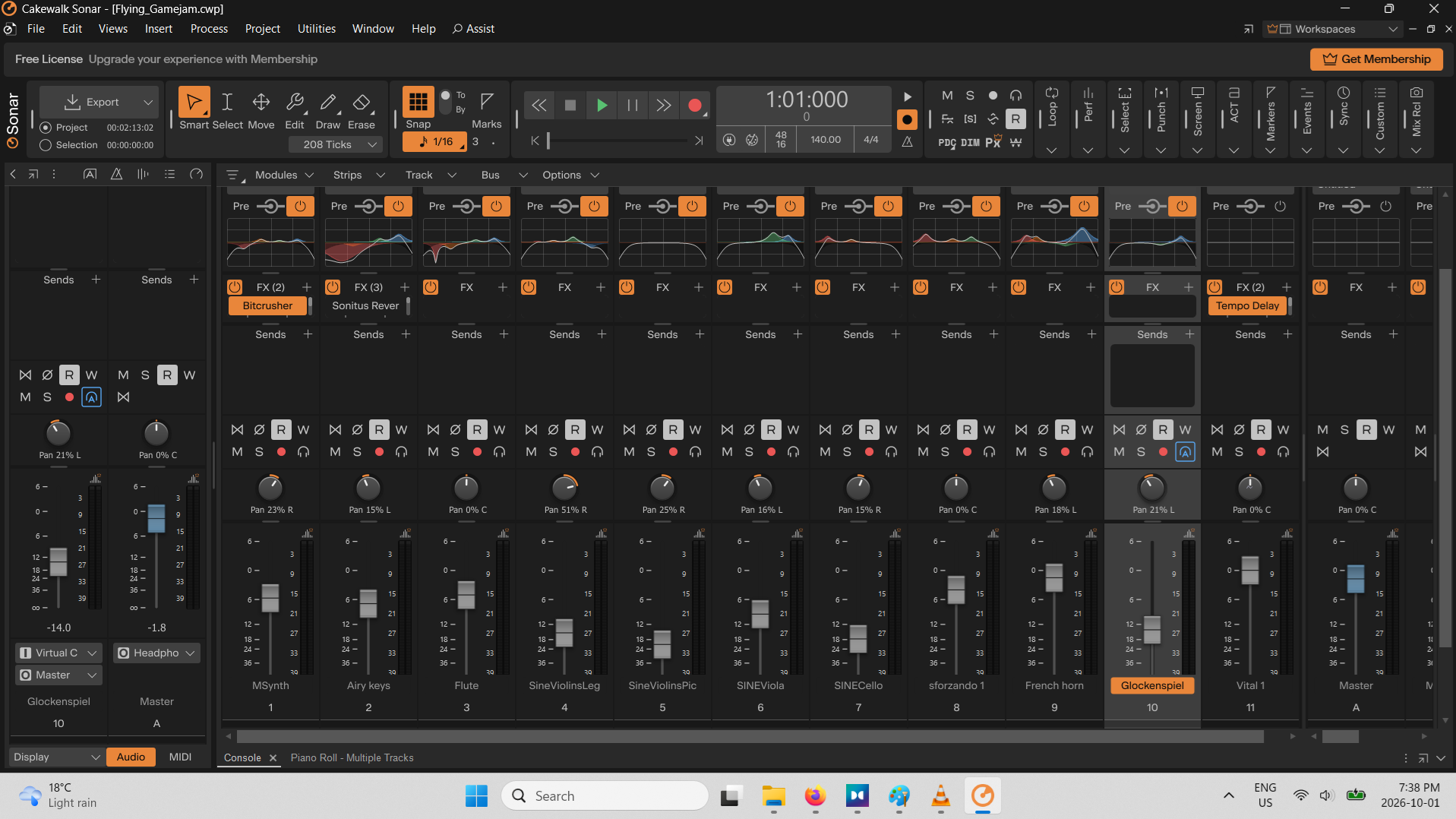Add a send on Flute strip
This screenshot has height=819, width=1456.
pyautogui.click(x=504, y=334)
